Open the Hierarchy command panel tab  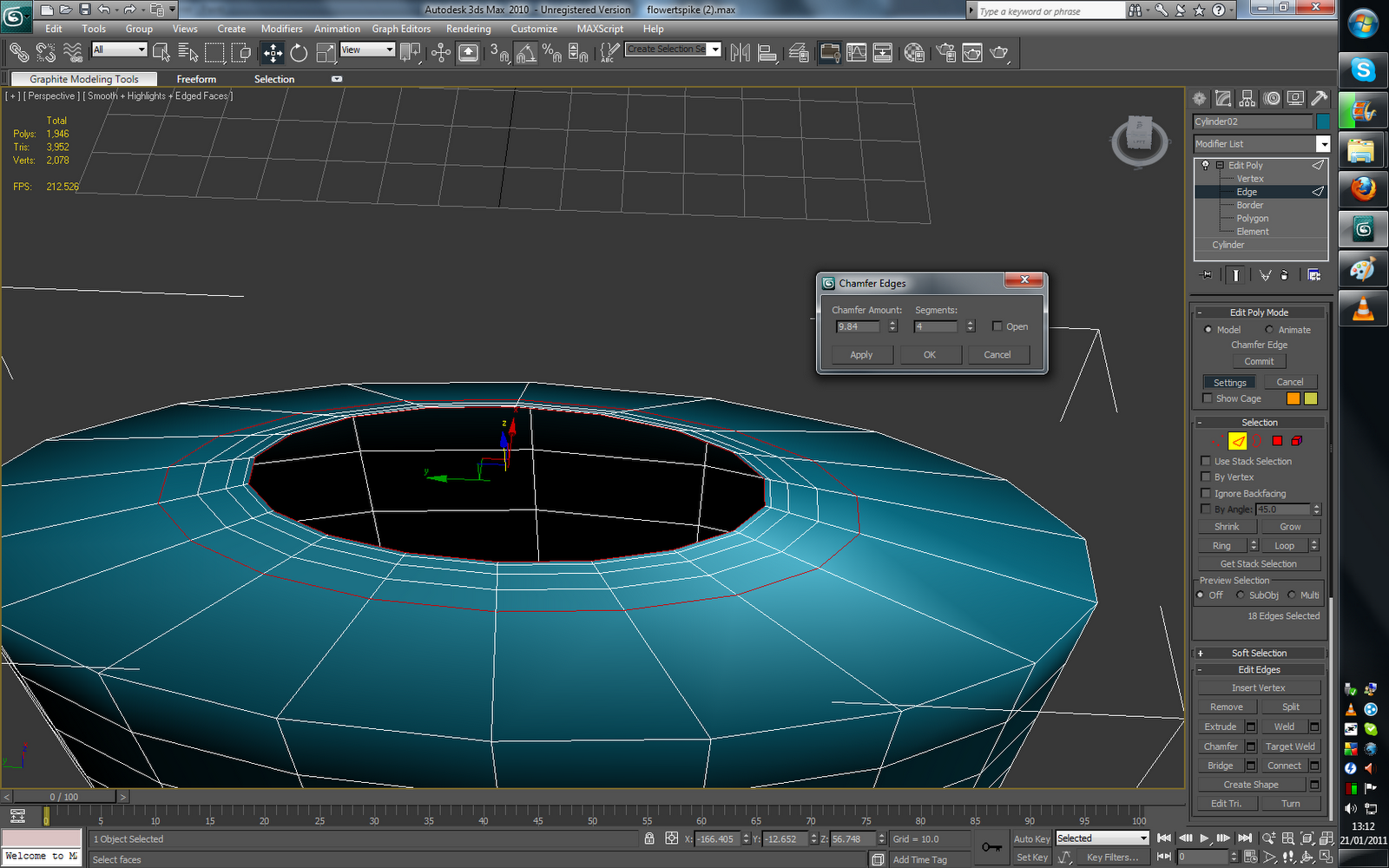(x=1247, y=99)
